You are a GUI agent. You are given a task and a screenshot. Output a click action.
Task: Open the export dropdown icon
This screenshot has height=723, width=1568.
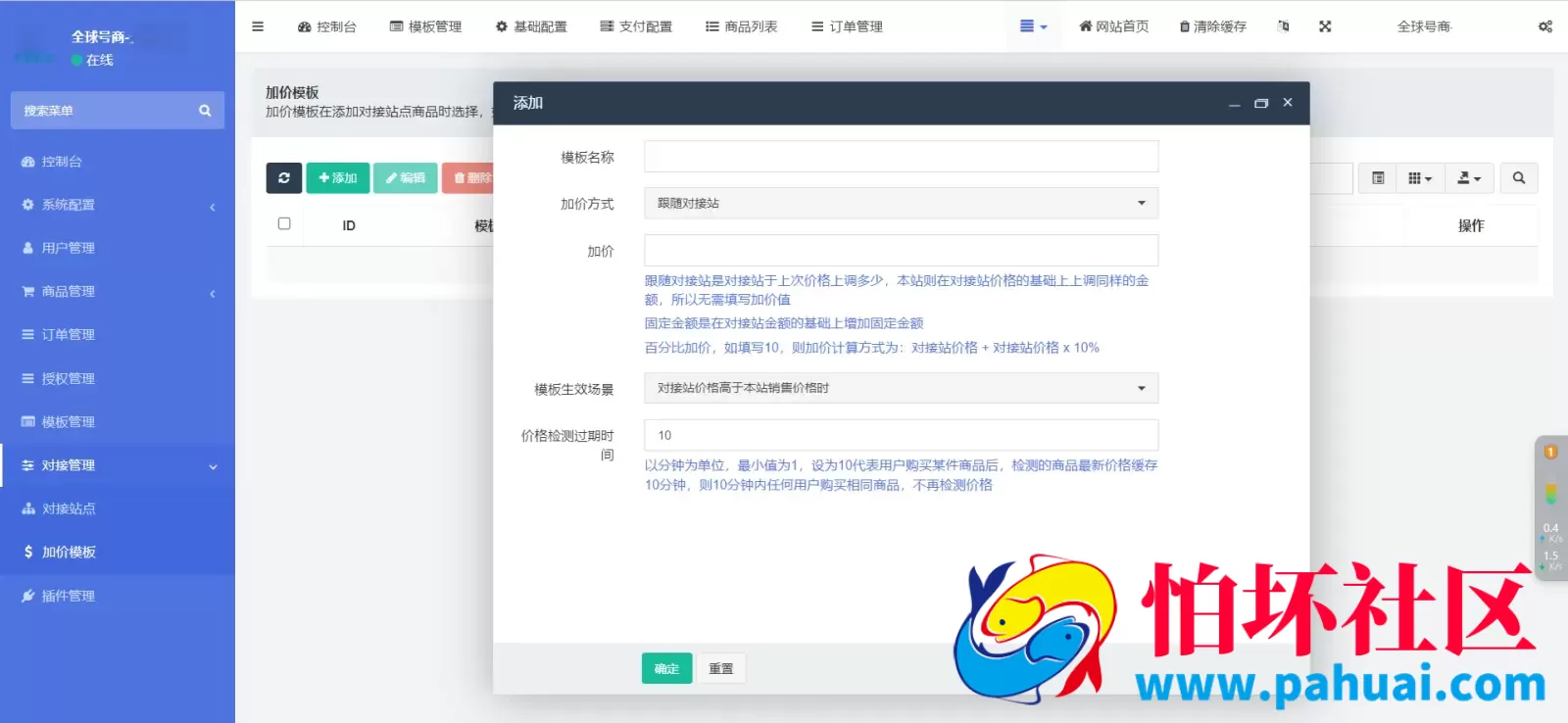(1469, 177)
